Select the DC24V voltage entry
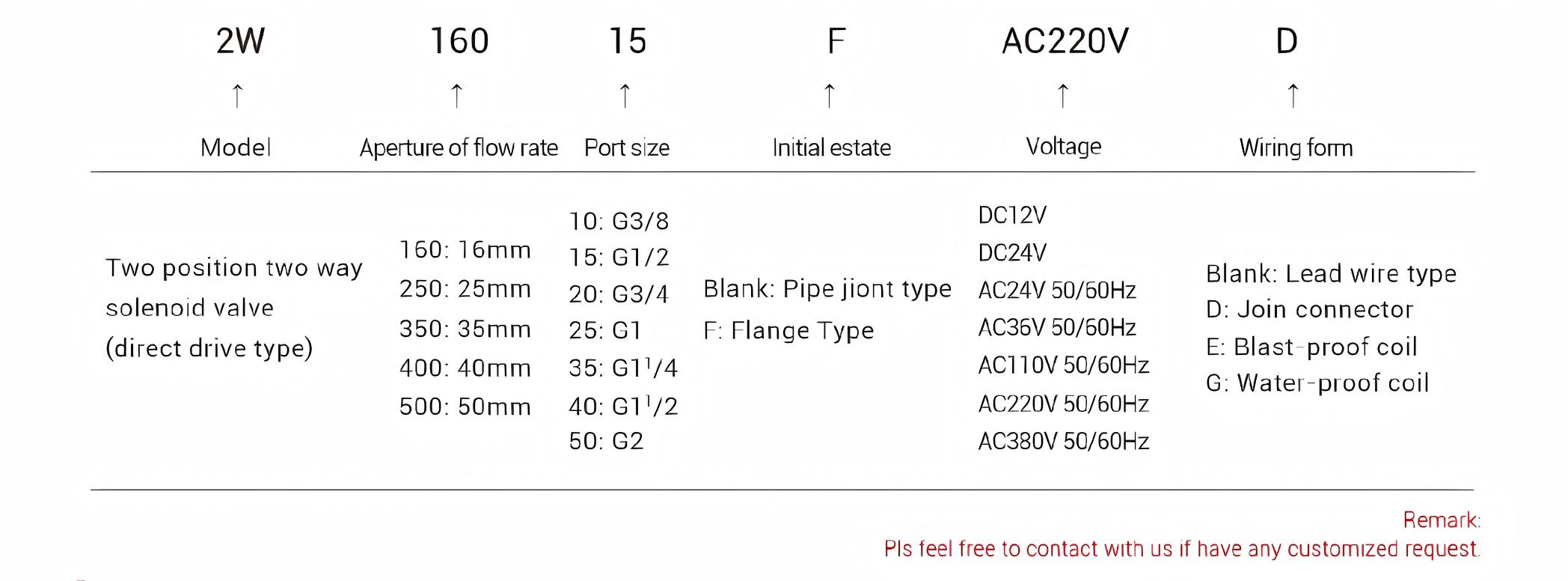The height and width of the screenshot is (581, 1568). click(1012, 253)
